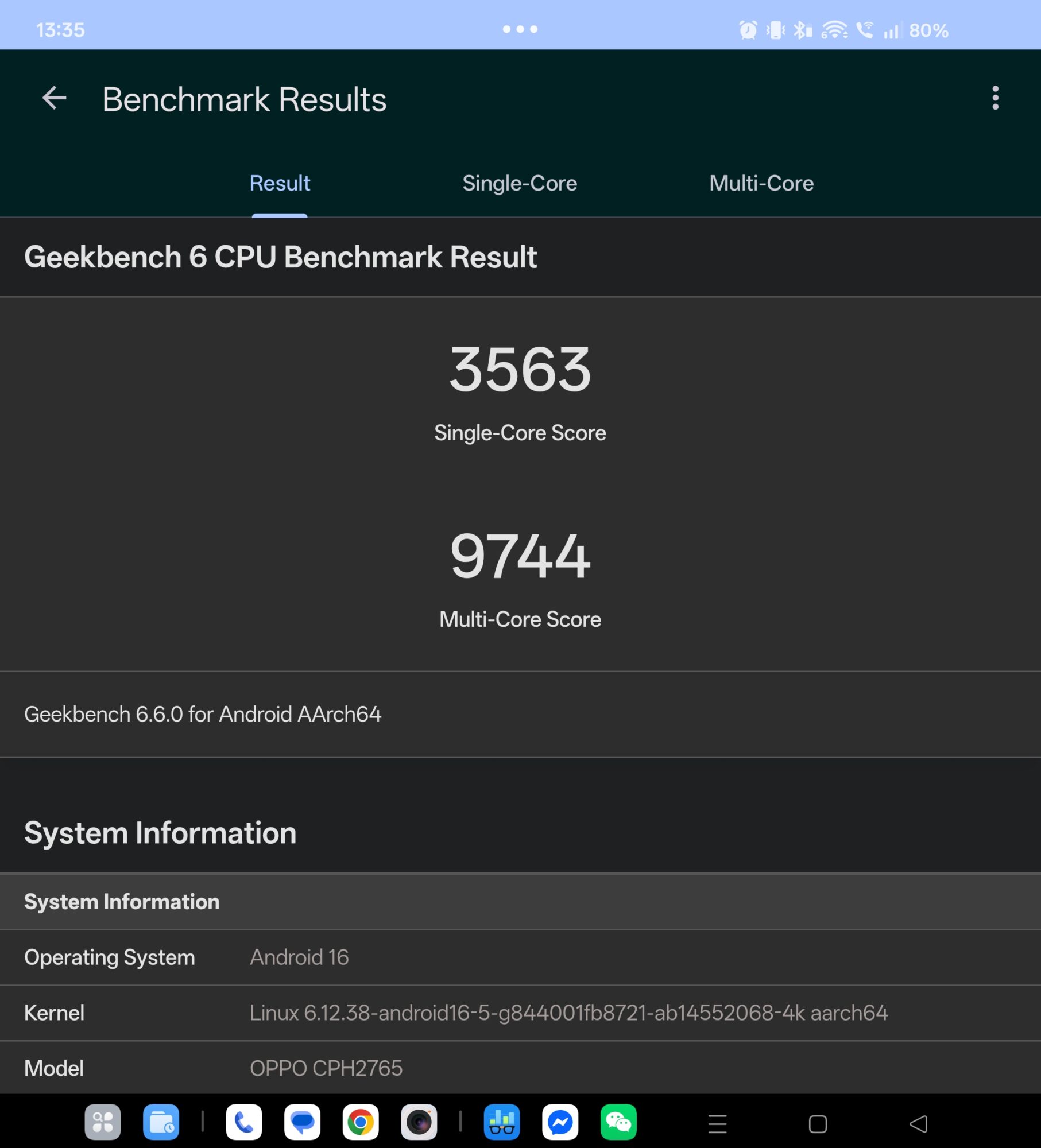The width and height of the screenshot is (1041, 1148).
Task: Open the Messages app in the dock
Action: [302, 1122]
